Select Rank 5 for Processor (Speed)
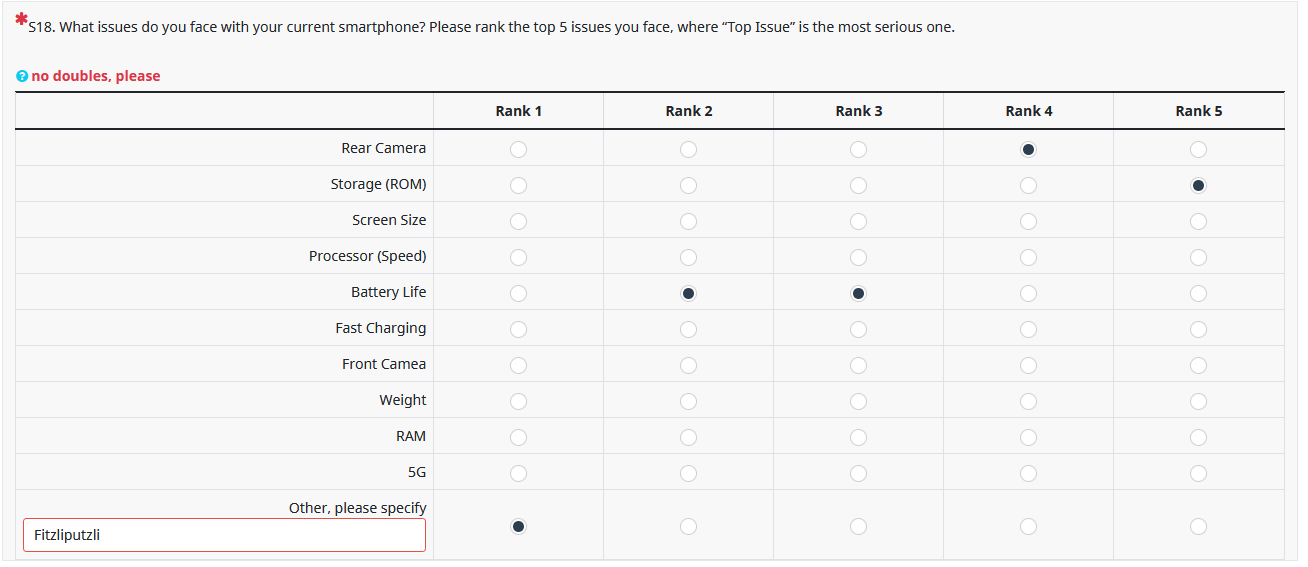The width and height of the screenshot is (1308, 567). click(x=1198, y=257)
